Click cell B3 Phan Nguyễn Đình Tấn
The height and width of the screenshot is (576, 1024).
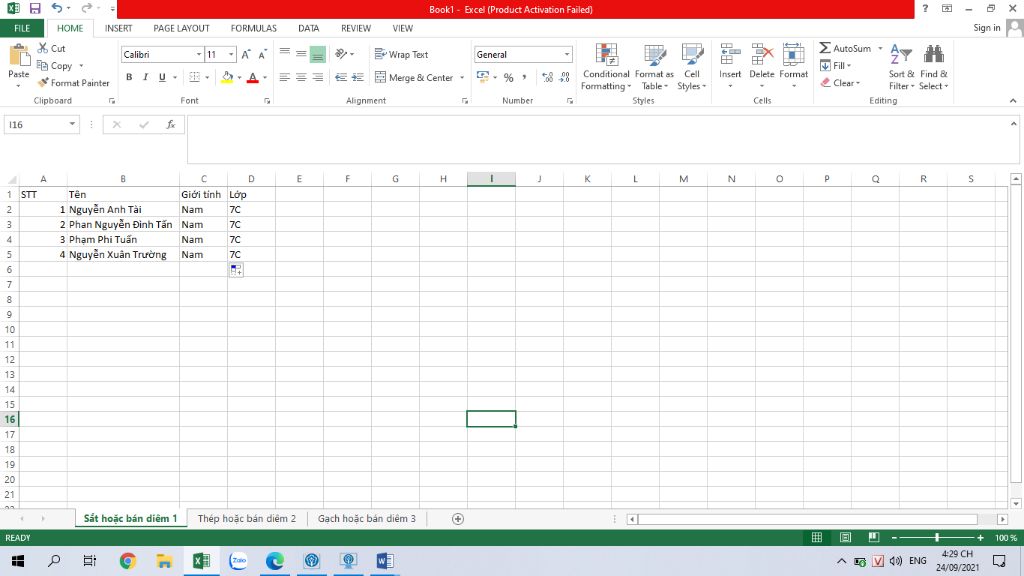pos(123,225)
